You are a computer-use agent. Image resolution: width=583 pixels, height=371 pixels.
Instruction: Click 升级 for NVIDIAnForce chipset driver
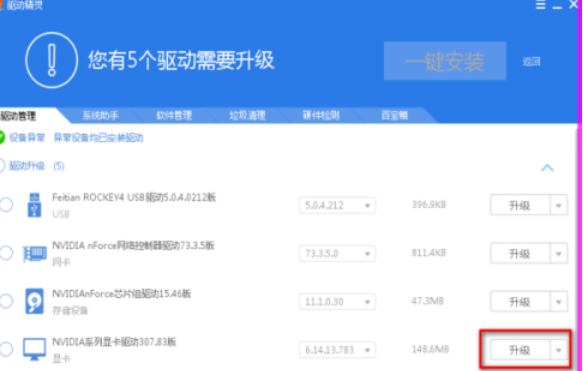coord(520,302)
